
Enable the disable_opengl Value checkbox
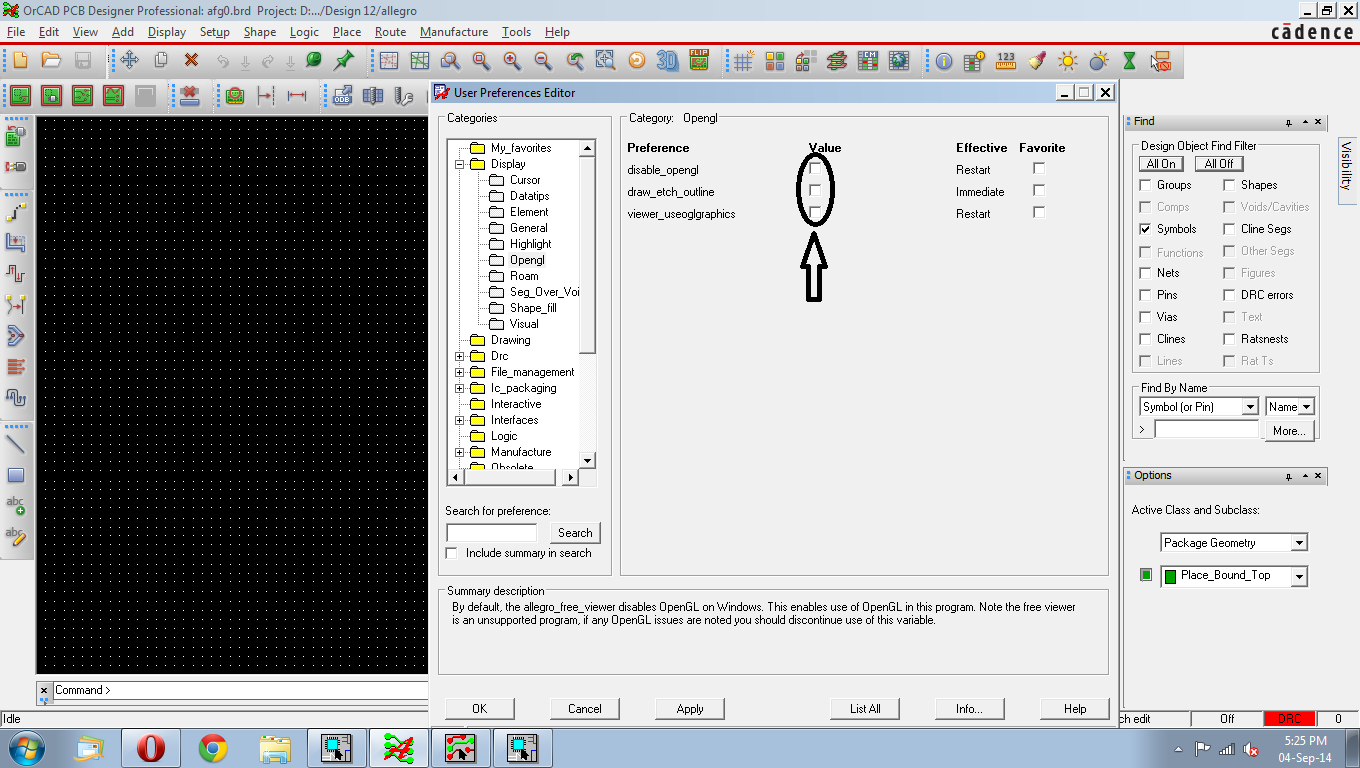point(815,169)
